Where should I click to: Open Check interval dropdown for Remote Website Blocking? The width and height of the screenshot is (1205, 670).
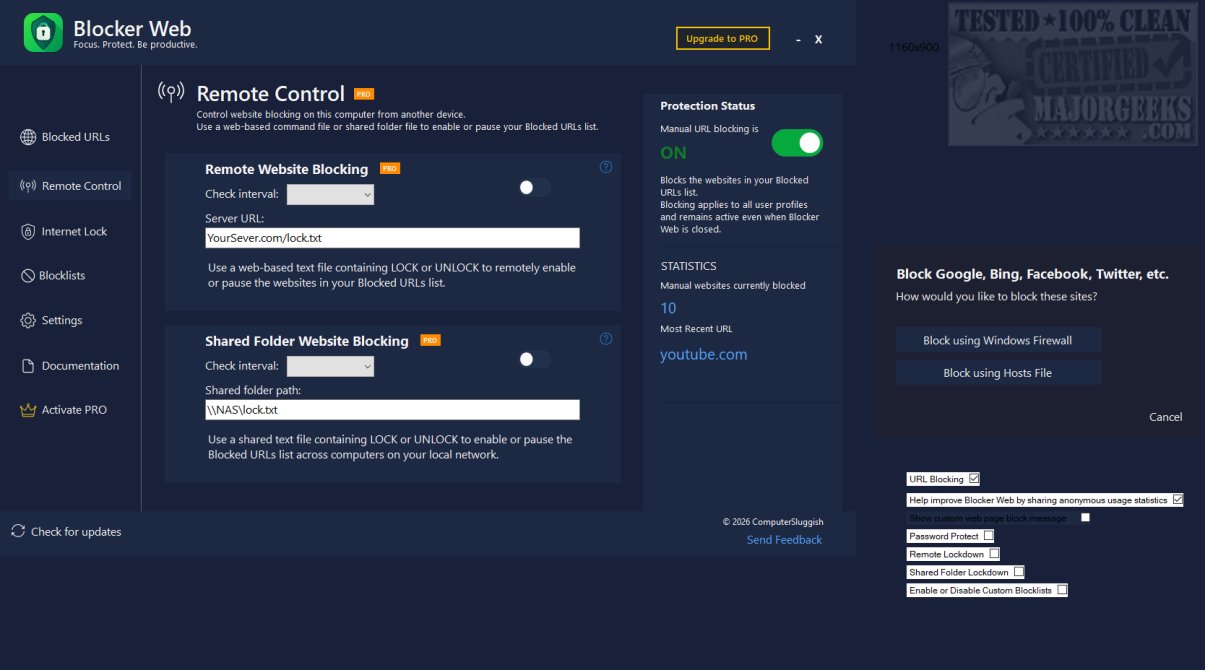[x=330, y=194]
